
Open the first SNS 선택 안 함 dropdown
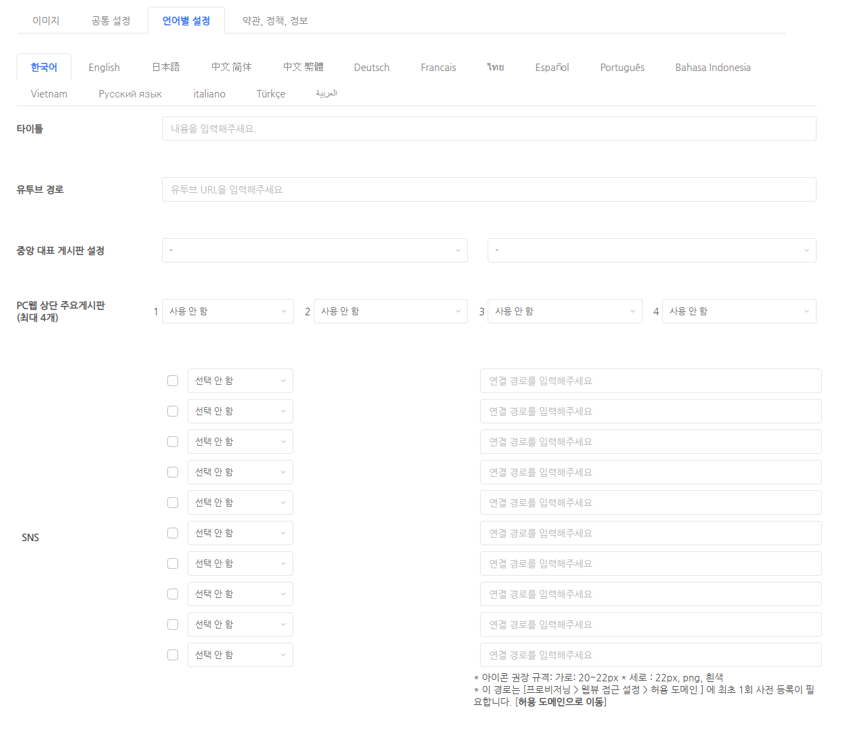point(240,381)
